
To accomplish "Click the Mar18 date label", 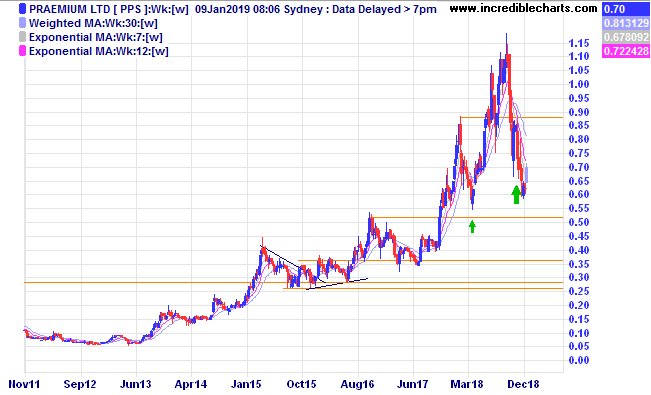I will click(x=467, y=384).
